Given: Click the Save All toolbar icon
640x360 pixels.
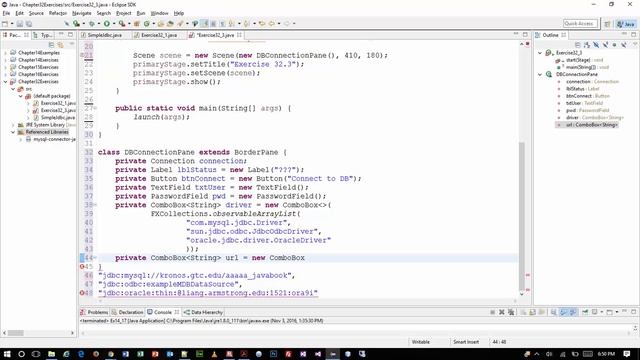Looking at the screenshot, I should click(x=29, y=24).
